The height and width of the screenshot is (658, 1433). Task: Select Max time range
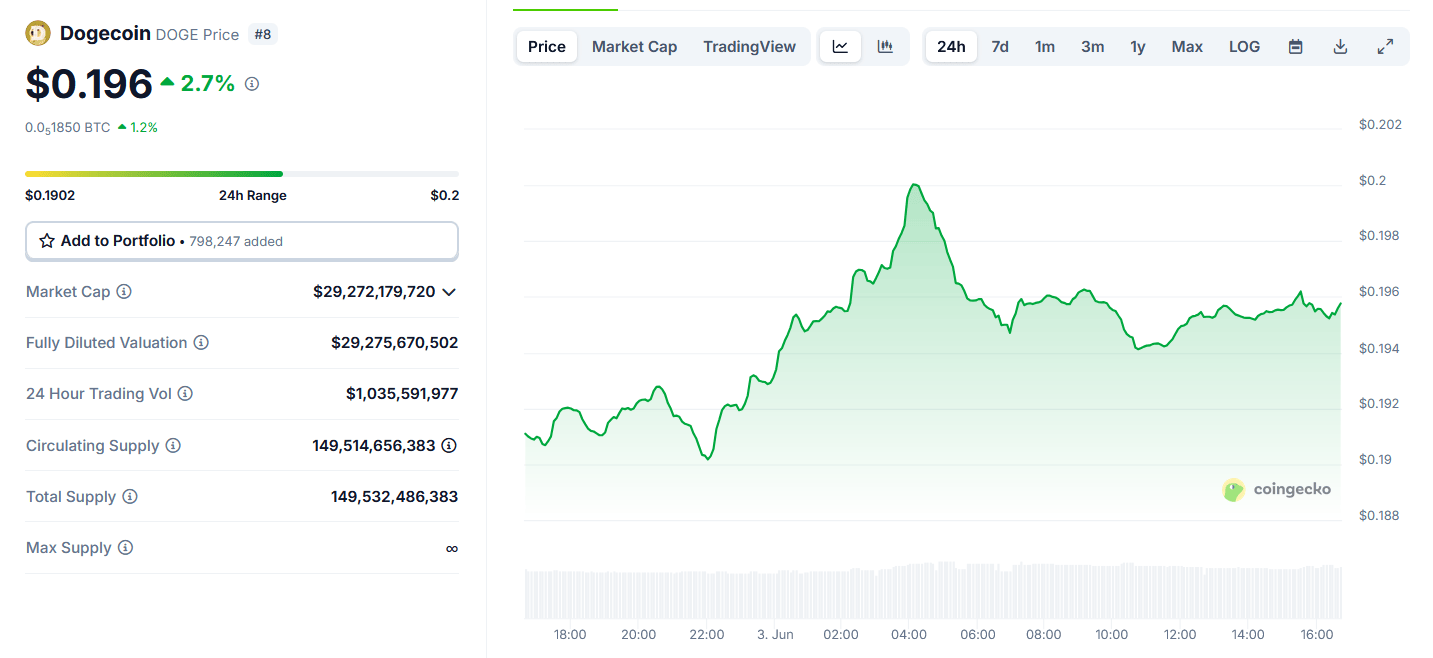coord(1187,47)
